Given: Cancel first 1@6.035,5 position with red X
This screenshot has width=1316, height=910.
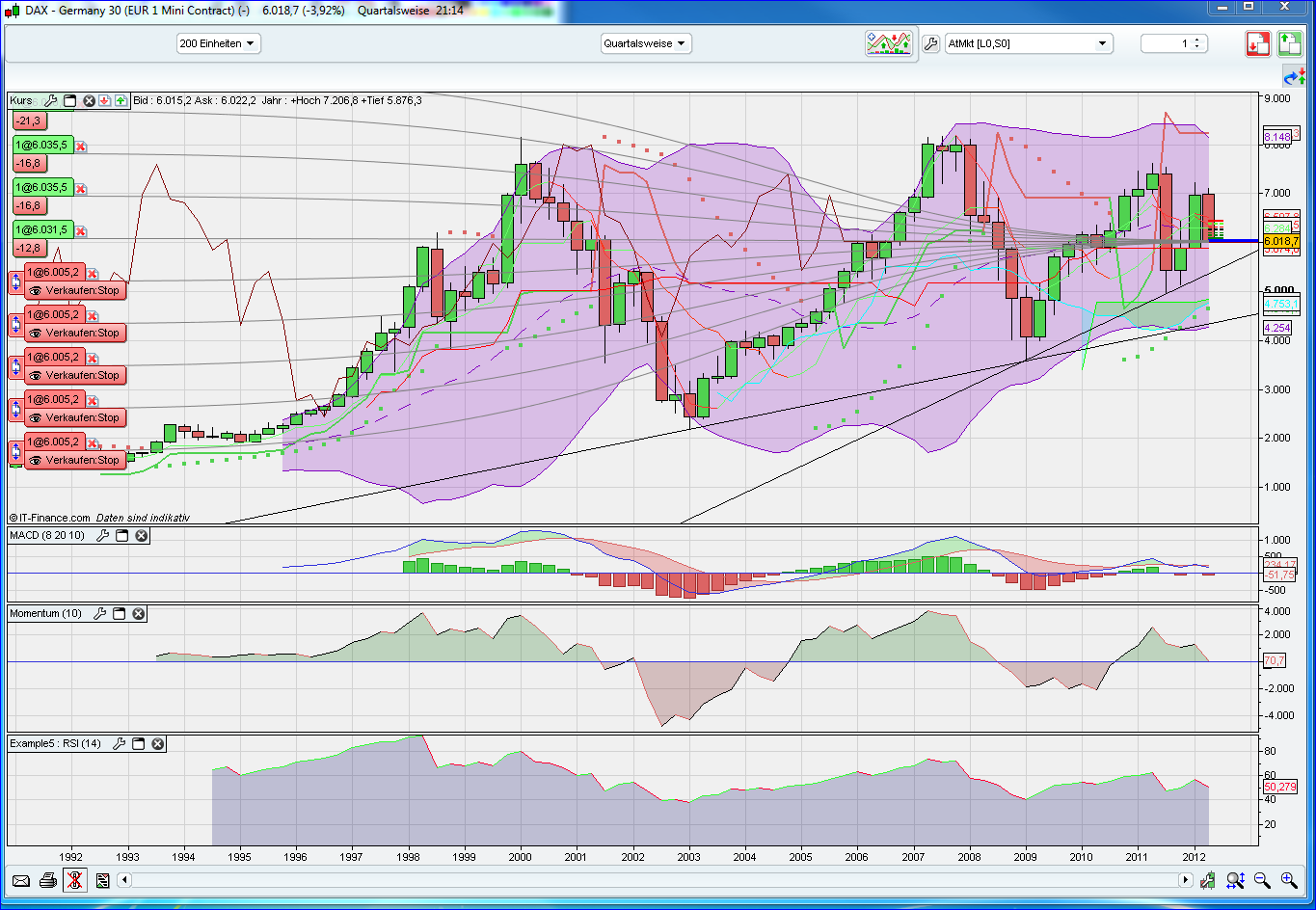Looking at the screenshot, I should (x=81, y=147).
